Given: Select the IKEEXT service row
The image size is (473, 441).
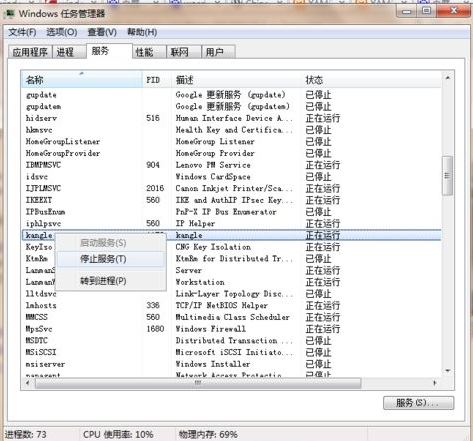Looking at the screenshot, I should coord(232,200).
